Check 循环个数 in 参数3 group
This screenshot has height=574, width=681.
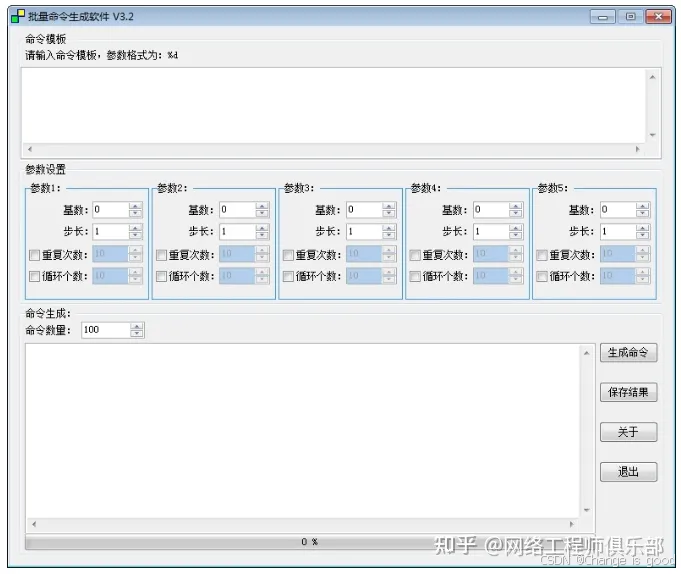[288, 276]
